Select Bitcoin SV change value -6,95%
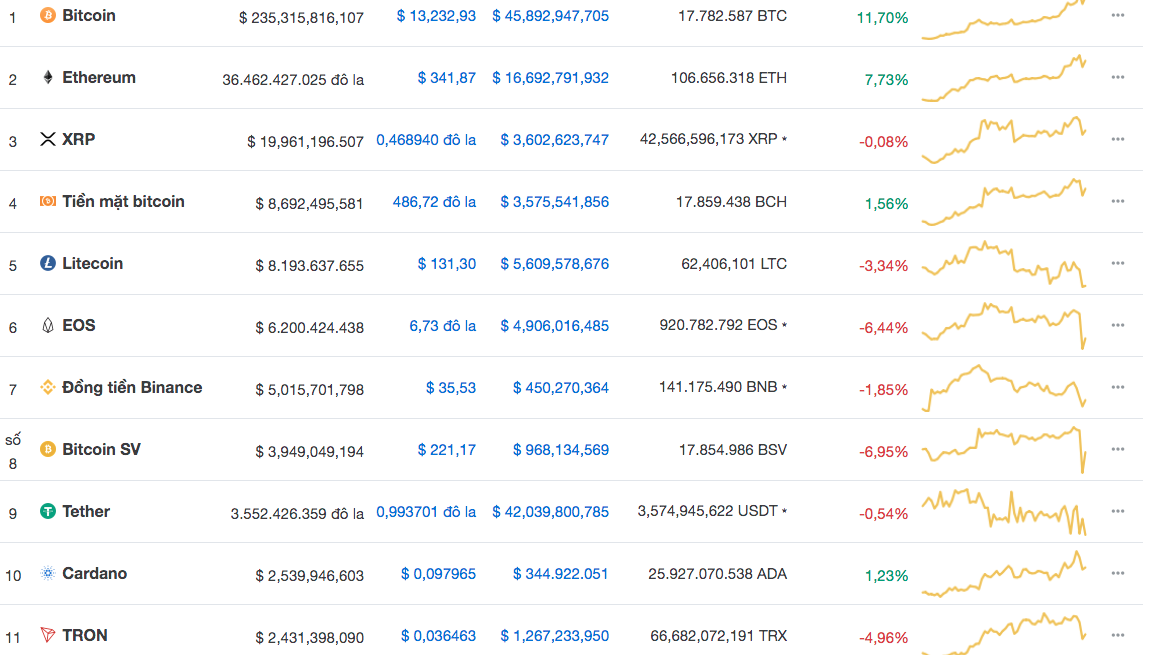This screenshot has height=655, width=1151. [x=883, y=452]
